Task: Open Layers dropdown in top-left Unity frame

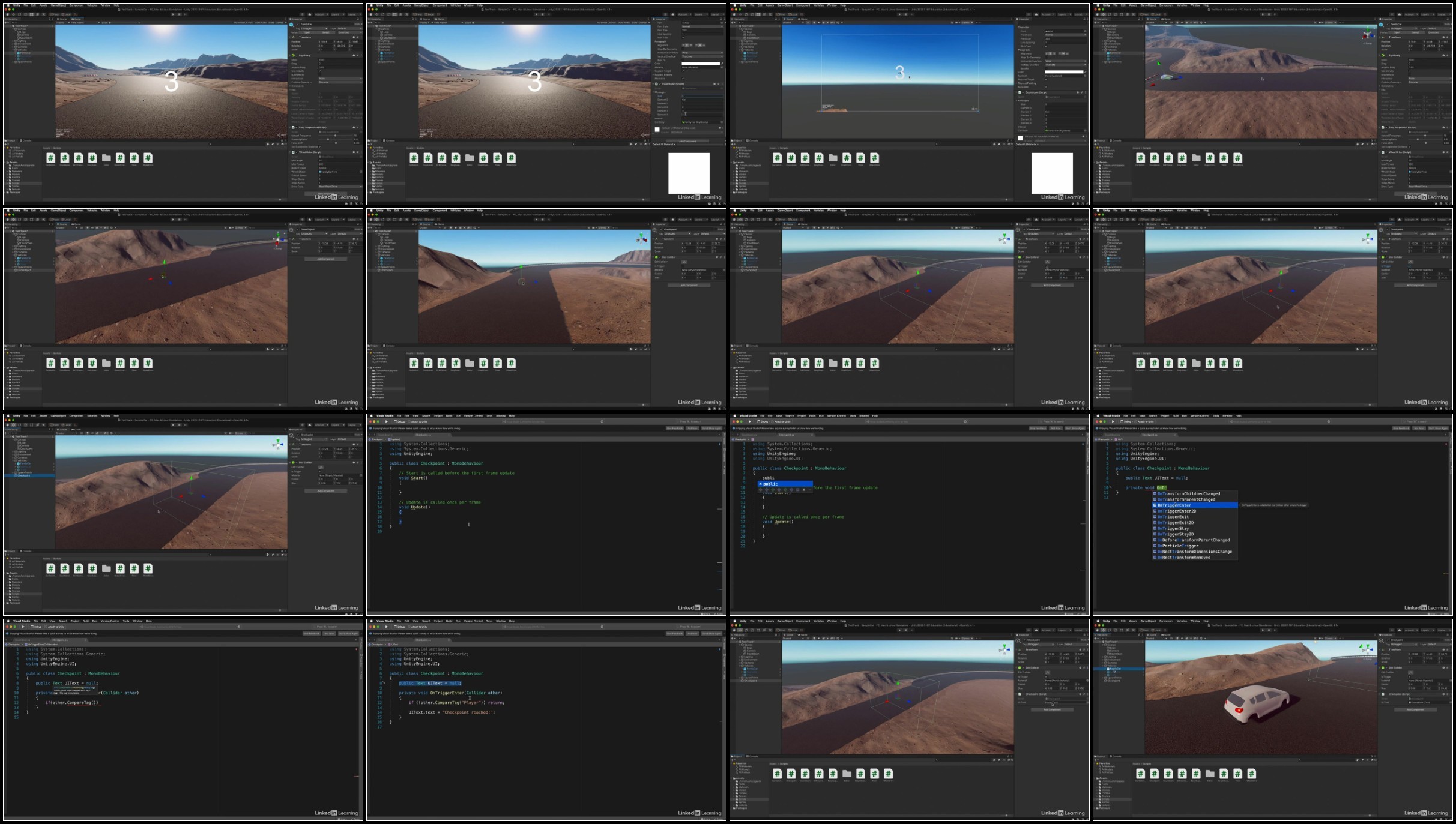Action: pos(338,14)
